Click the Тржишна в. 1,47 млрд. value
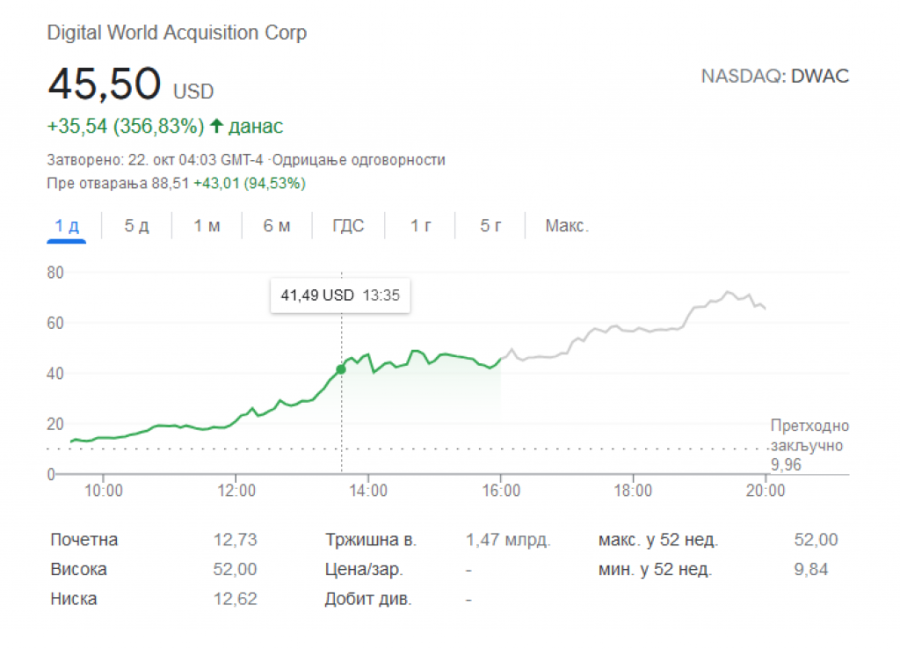This screenshot has width=900, height=649. (508, 540)
